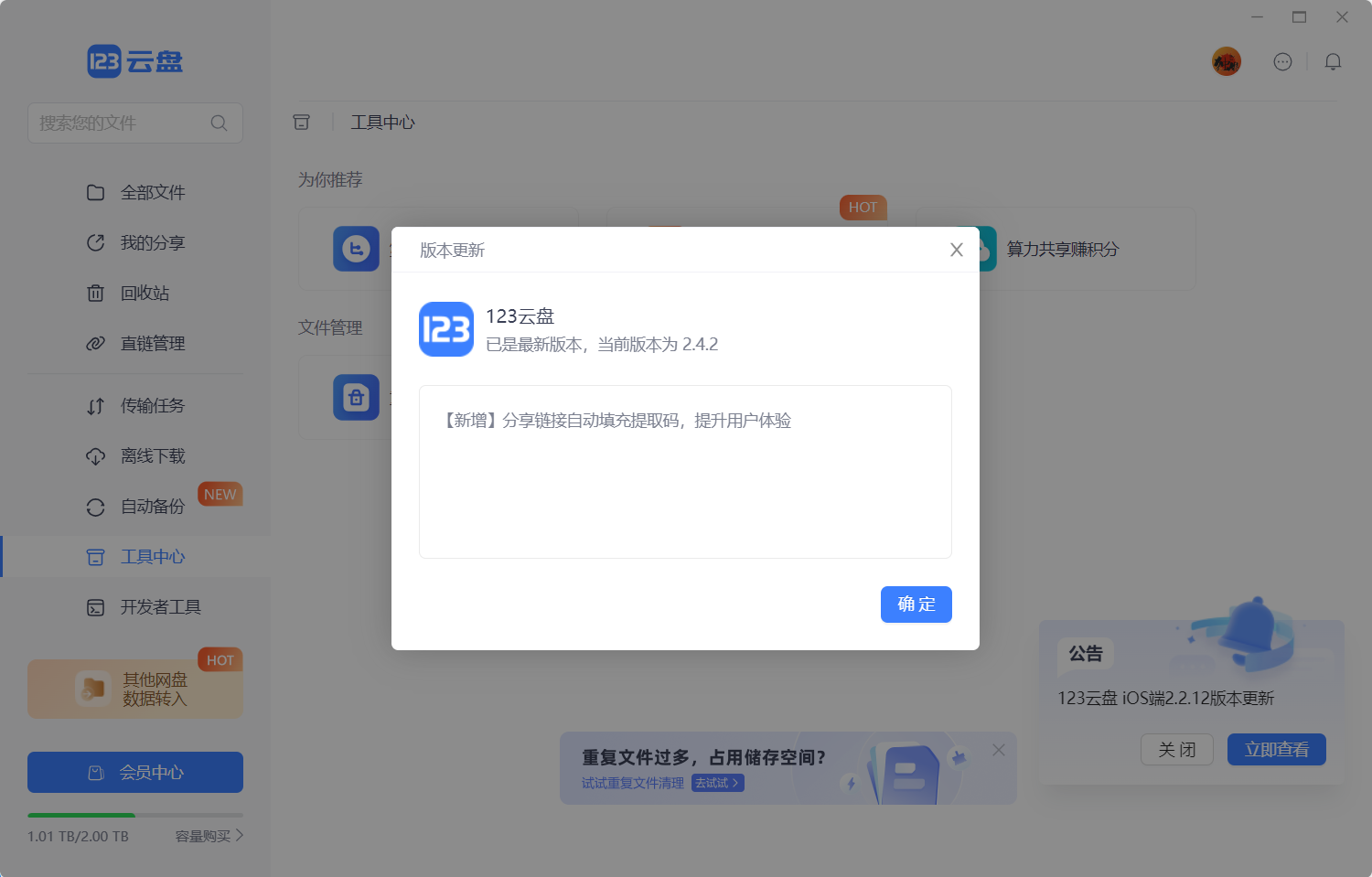
Task: Click the orange HOT badge above recommended card
Action: pyautogui.click(x=863, y=207)
